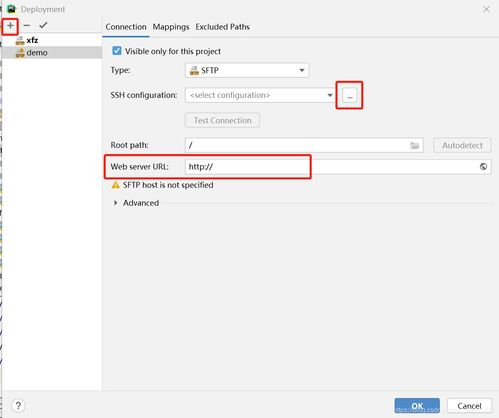This screenshot has height=418, width=499.
Task: Open web server URL in browser globe icon
Action: [x=483, y=167]
